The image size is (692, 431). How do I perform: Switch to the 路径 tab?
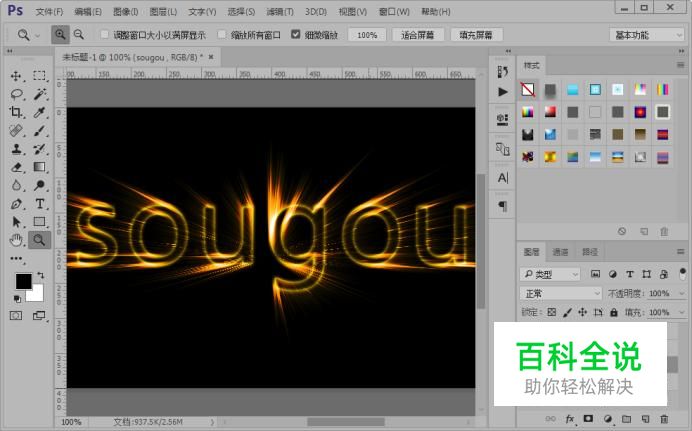click(590, 252)
